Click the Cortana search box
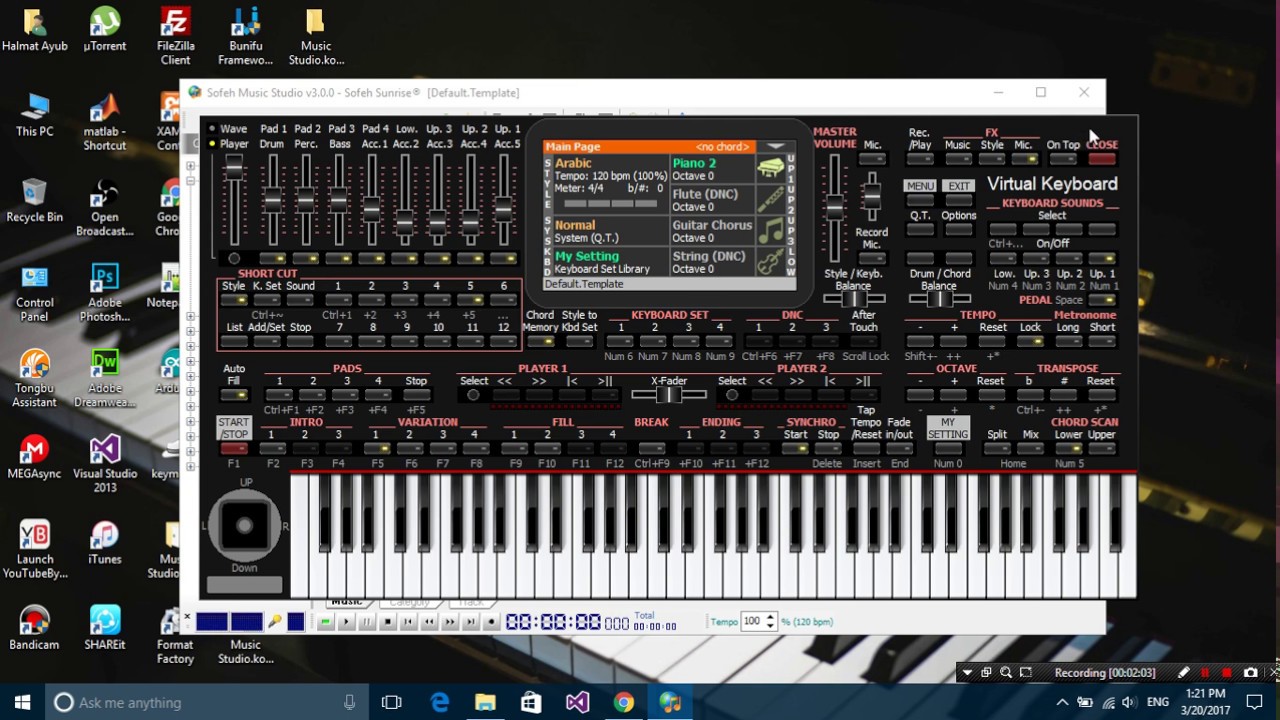The image size is (1280, 720). (x=209, y=703)
